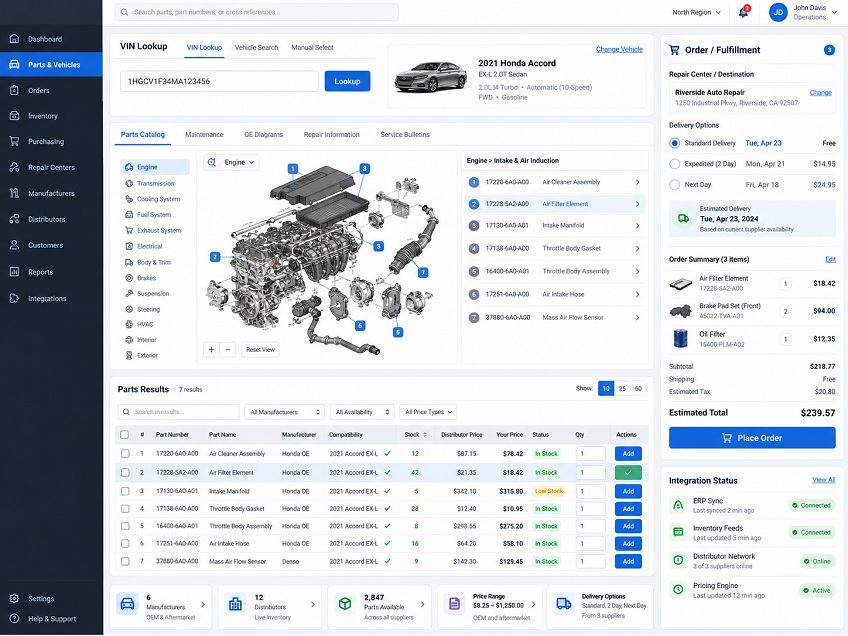The height and width of the screenshot is (636, 848).
Task: Click the top parts search field
Action: (x=256, y=12)
